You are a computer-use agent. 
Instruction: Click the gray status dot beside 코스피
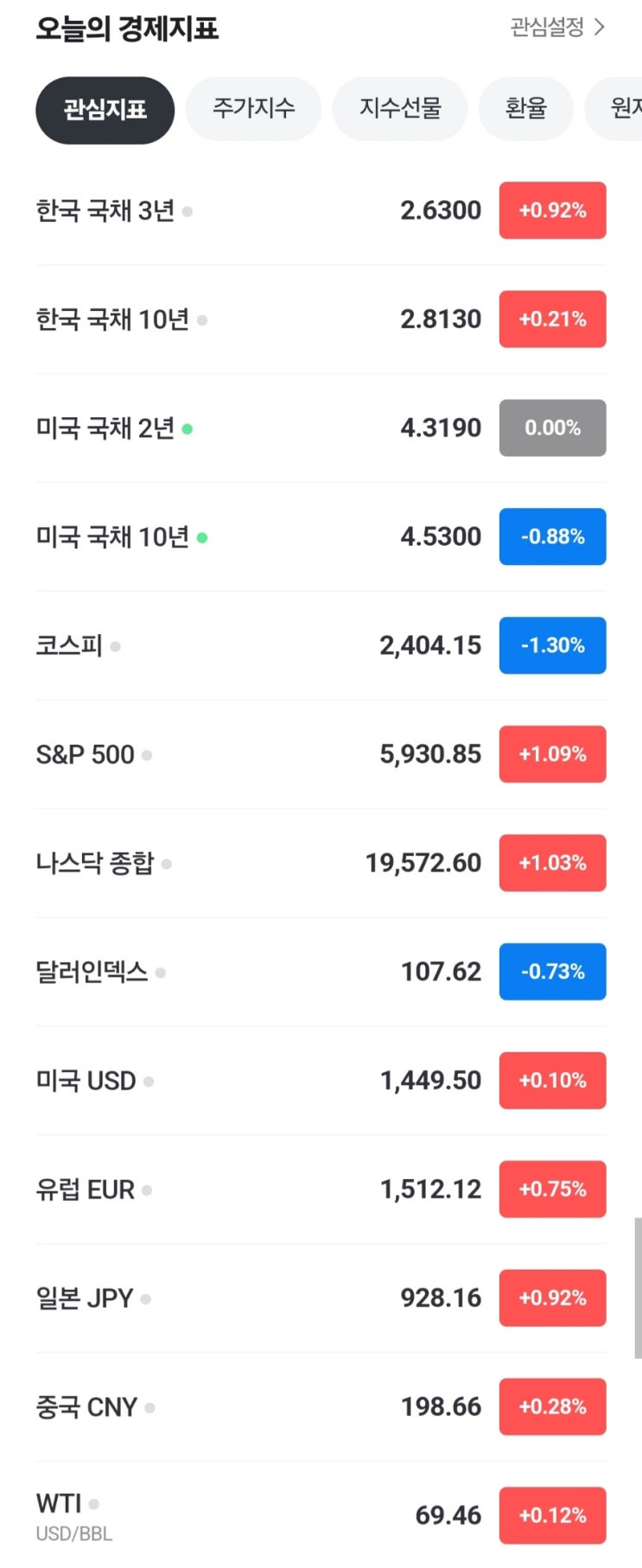coord(116,646)
